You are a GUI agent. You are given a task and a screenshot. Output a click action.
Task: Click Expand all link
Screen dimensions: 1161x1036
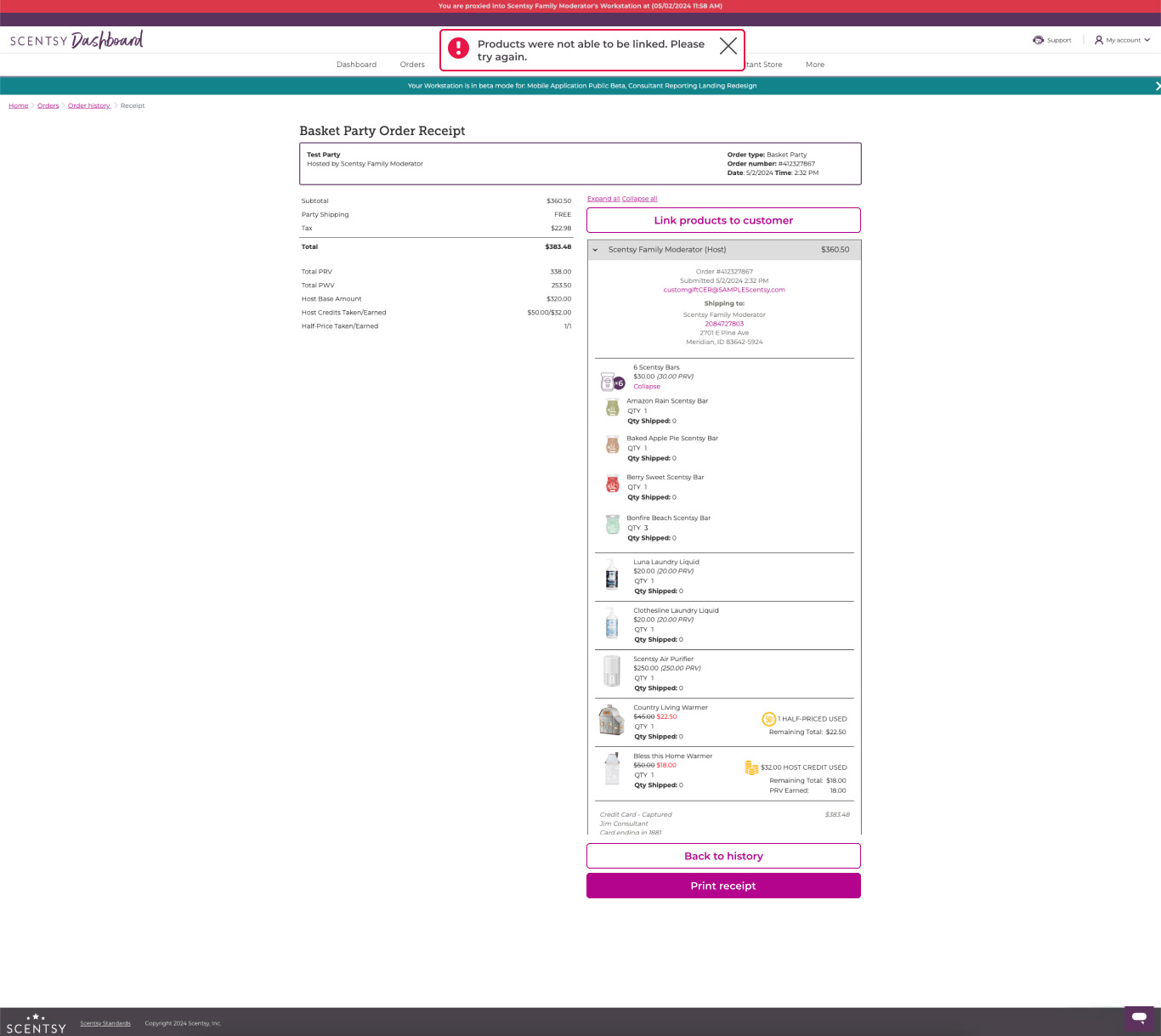coord(603,199)
